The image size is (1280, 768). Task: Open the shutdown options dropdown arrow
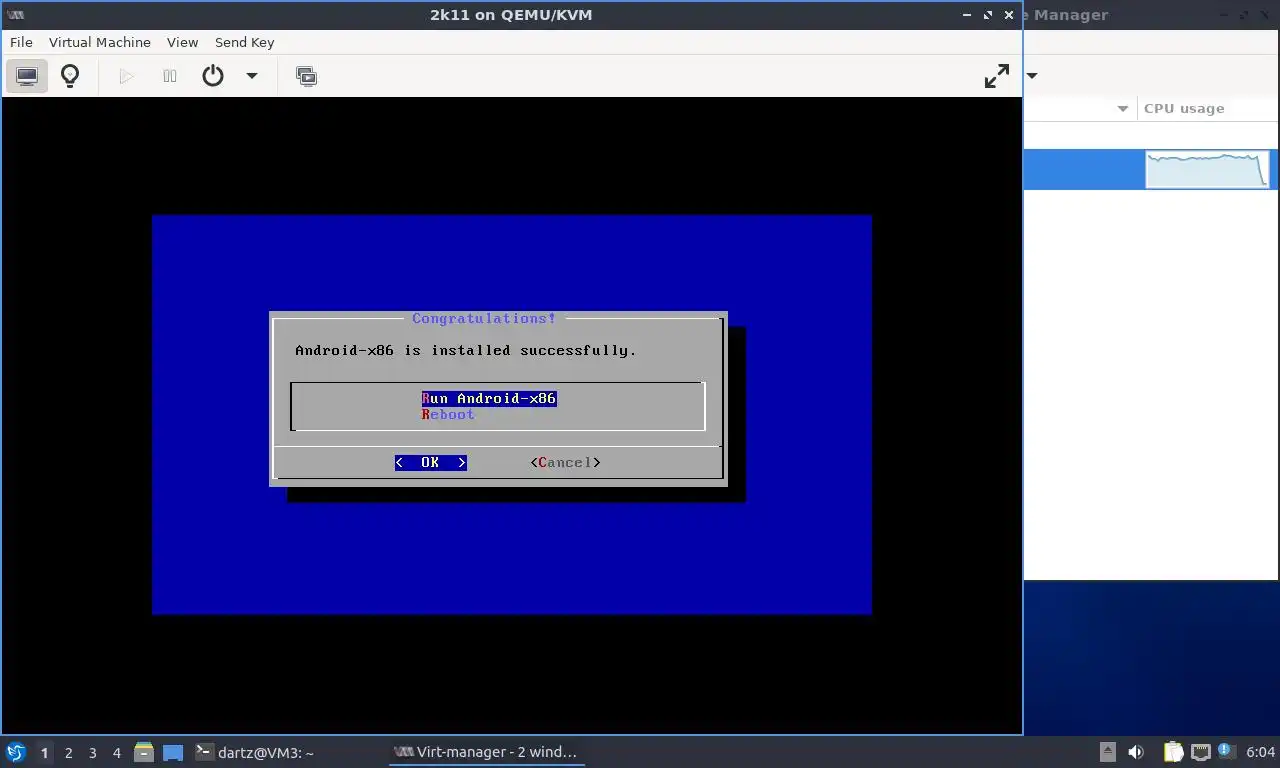pyautogui.click(x=252, y=76)
